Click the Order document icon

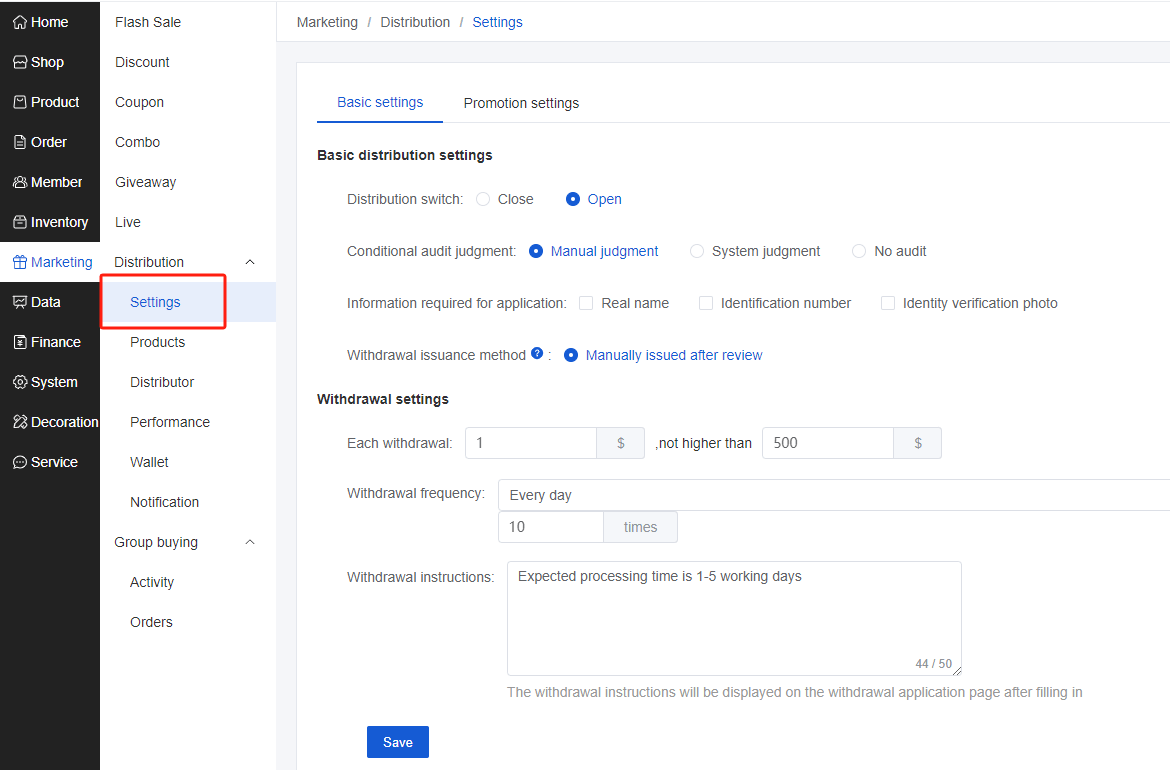(x=20, y=143)
